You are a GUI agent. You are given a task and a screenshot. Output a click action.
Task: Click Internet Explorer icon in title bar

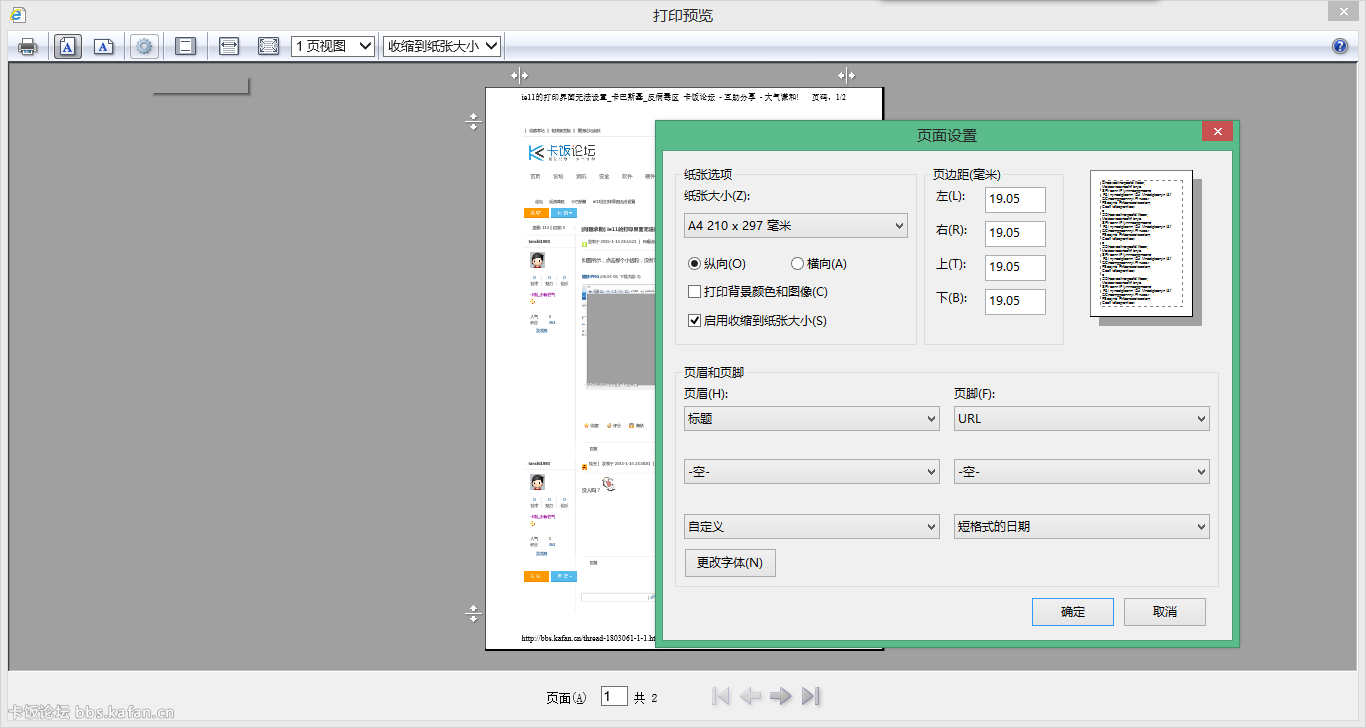pyautogui.click(x=17, y=14)
